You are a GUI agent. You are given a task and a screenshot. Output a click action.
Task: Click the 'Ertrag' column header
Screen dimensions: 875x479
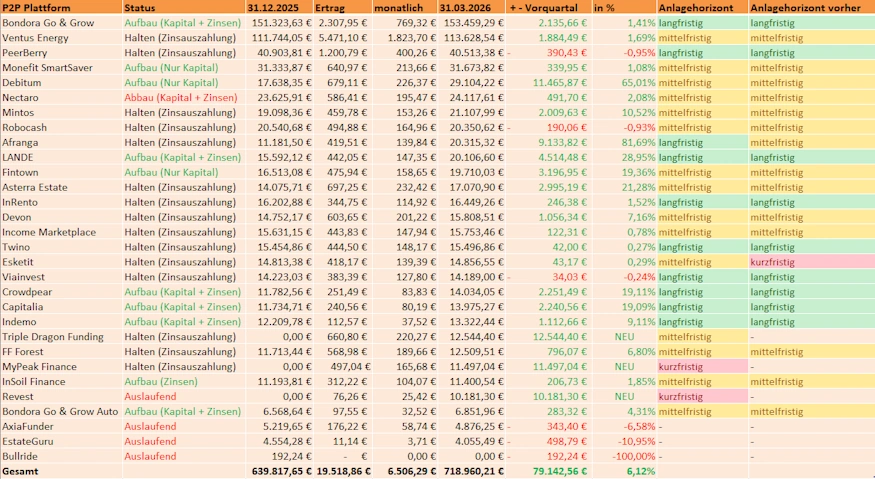click(343, 7)
